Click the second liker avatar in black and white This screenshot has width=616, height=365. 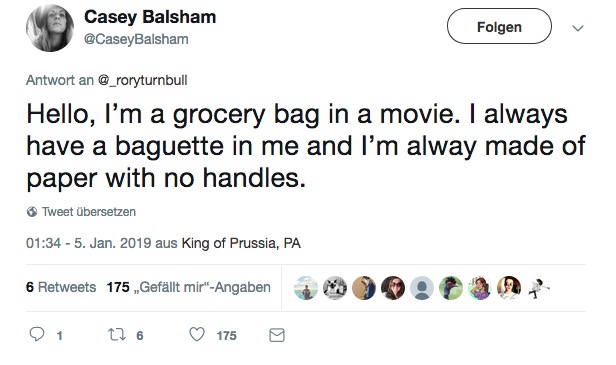335,288
